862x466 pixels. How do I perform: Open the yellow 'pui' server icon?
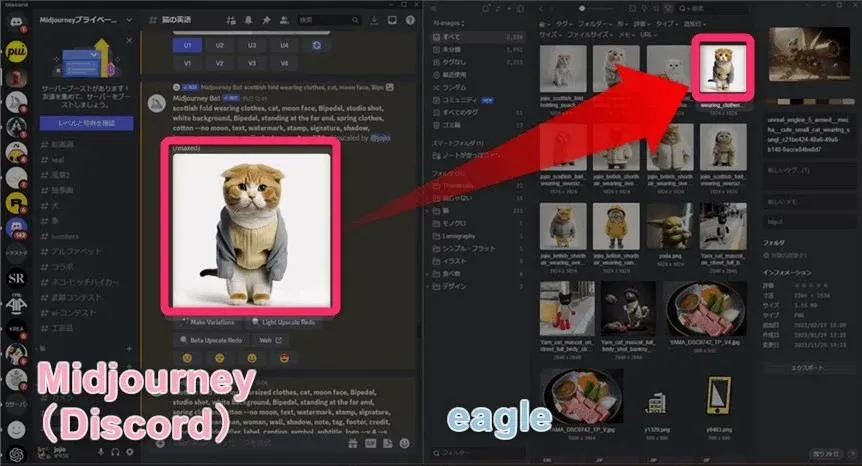(16, 51)
